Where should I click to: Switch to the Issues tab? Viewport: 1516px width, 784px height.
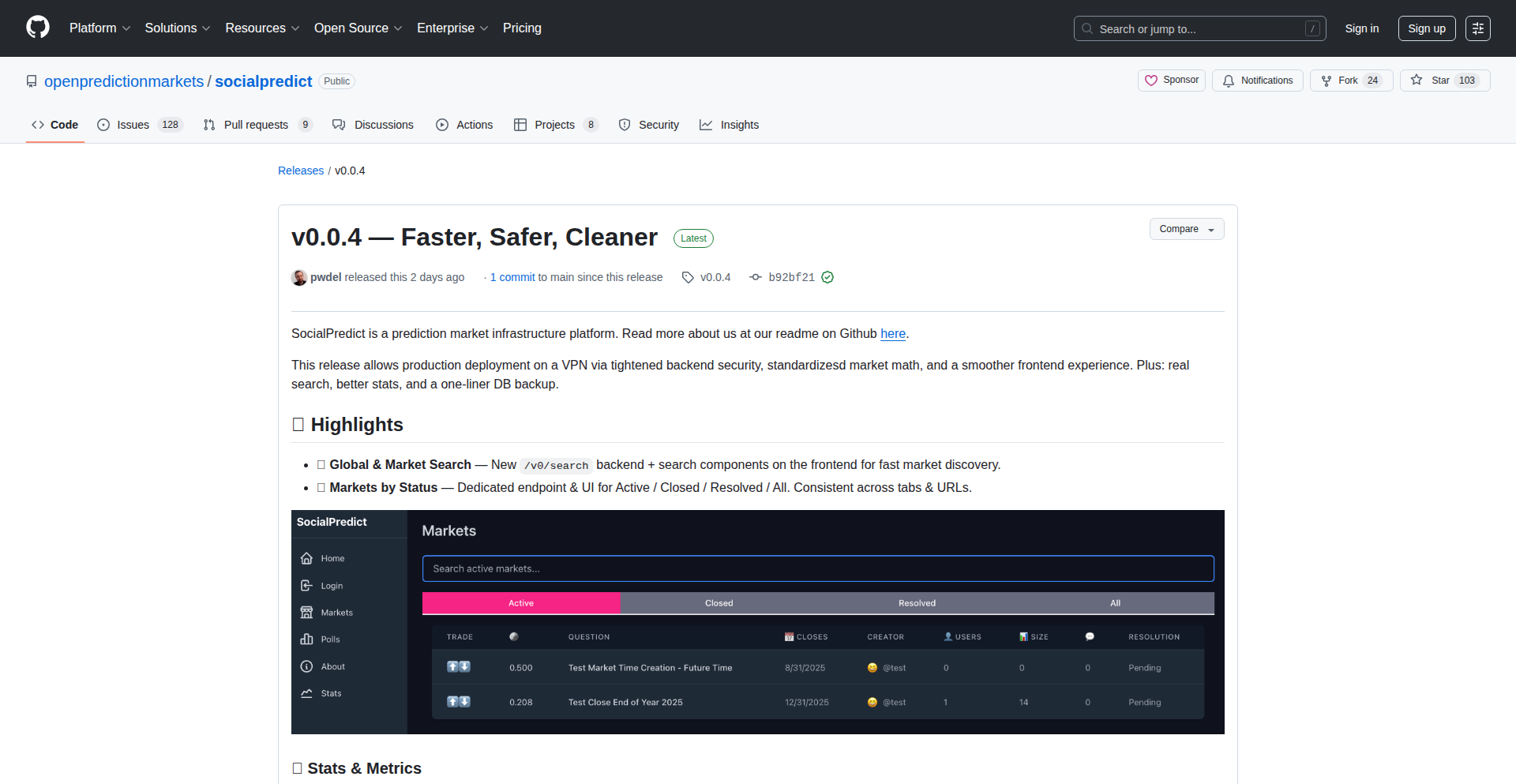point(140,125)
